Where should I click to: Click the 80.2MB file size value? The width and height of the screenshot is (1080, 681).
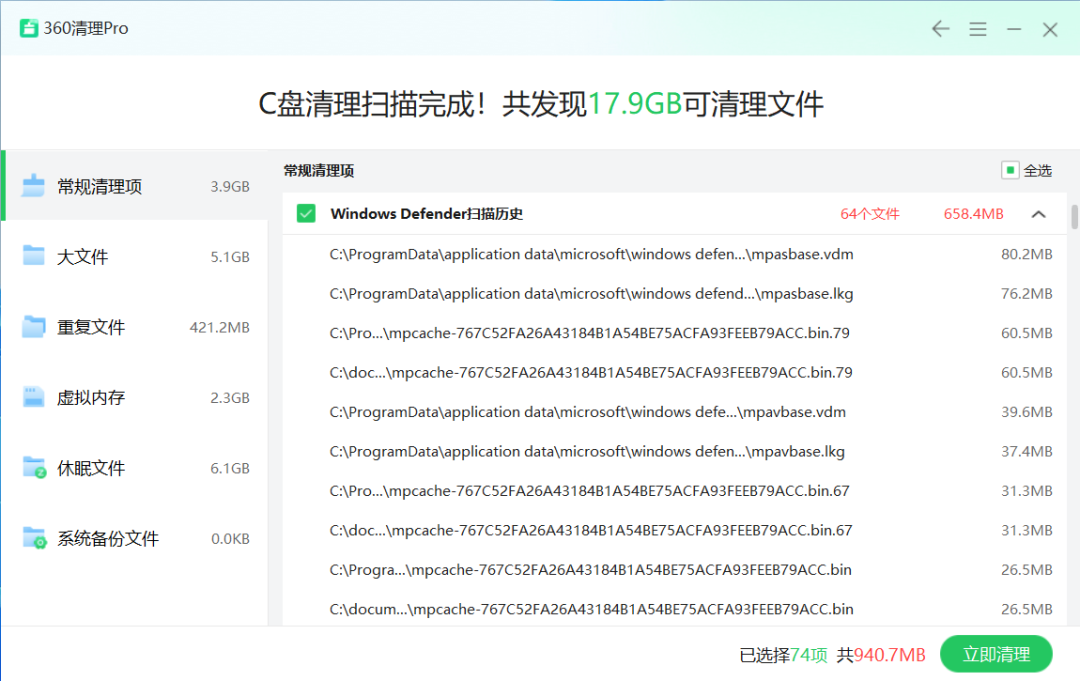pyautogui.click(x=1026, y=254)
